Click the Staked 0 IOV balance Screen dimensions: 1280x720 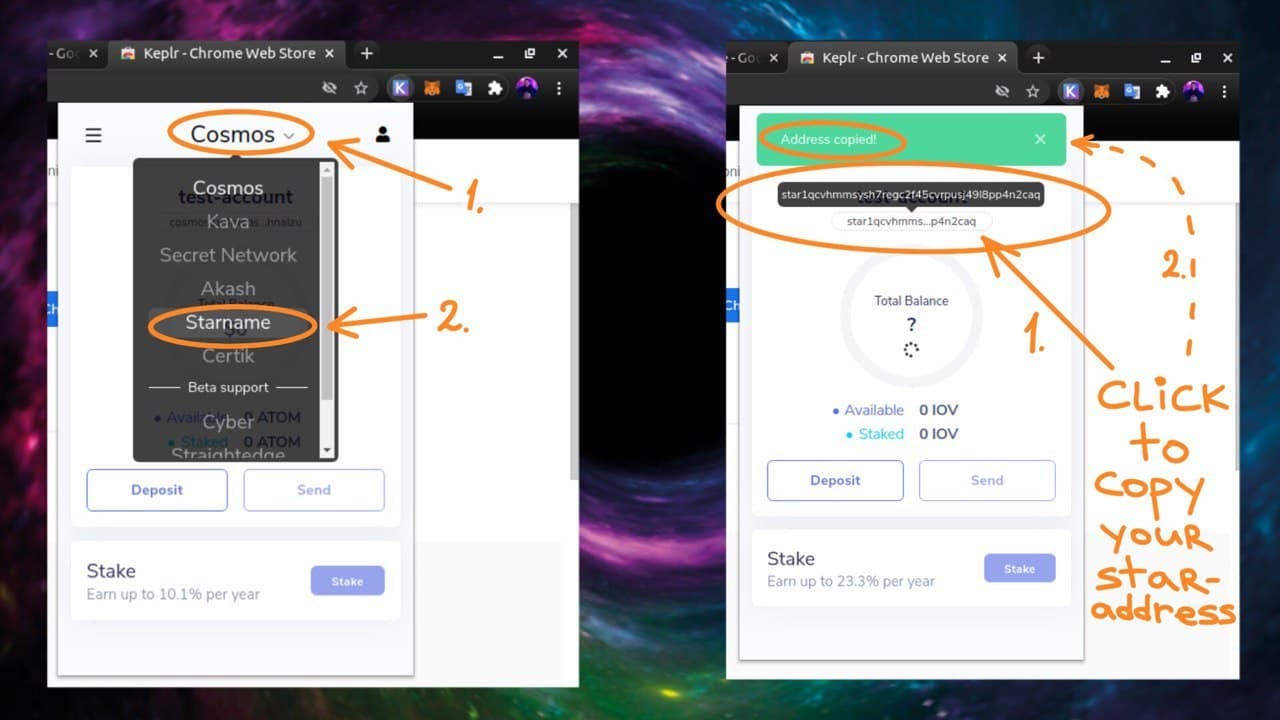click(x=901, y=434)
